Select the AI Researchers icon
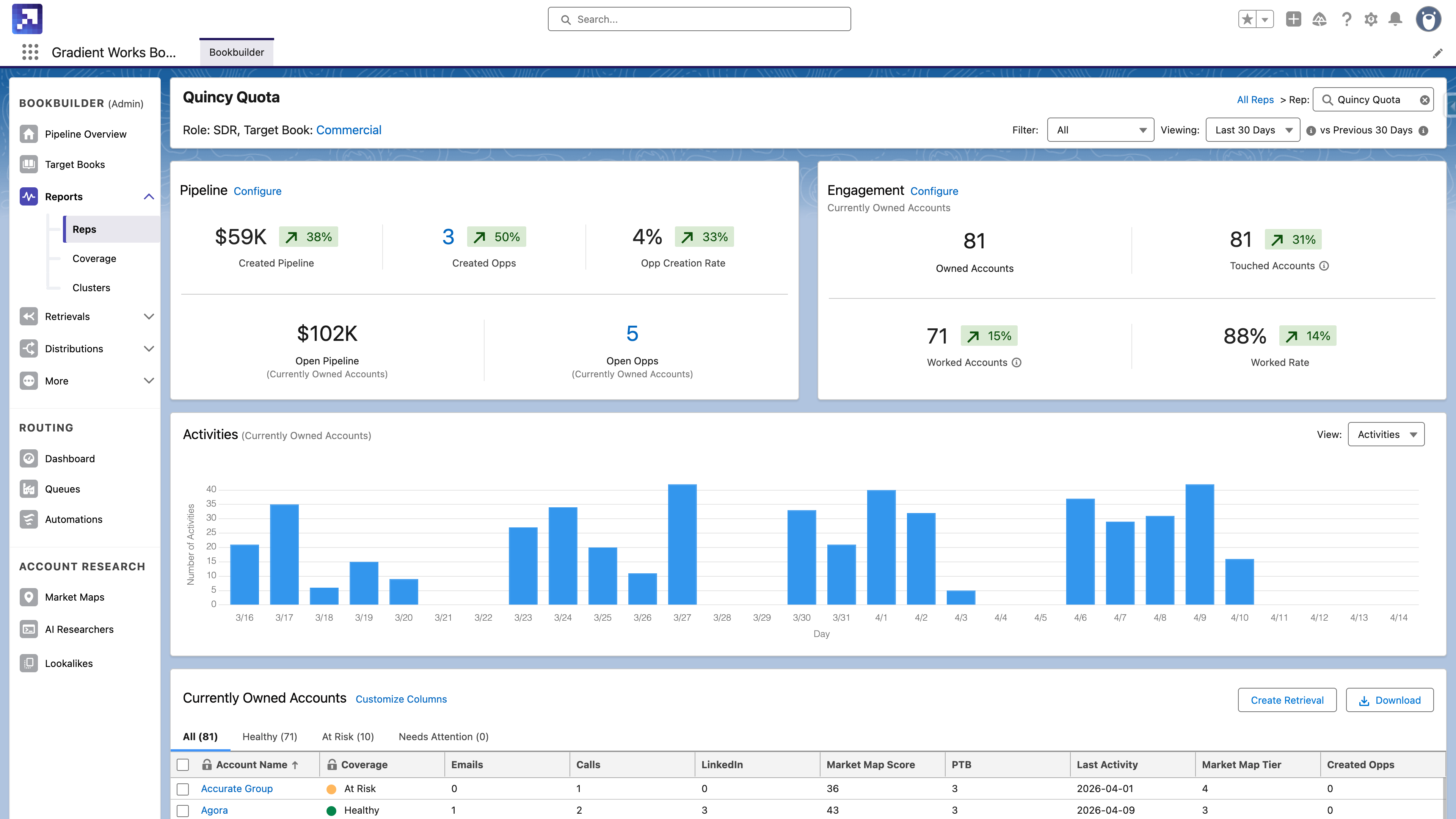This screenshot has width=1456, height=819. [29, 629]
